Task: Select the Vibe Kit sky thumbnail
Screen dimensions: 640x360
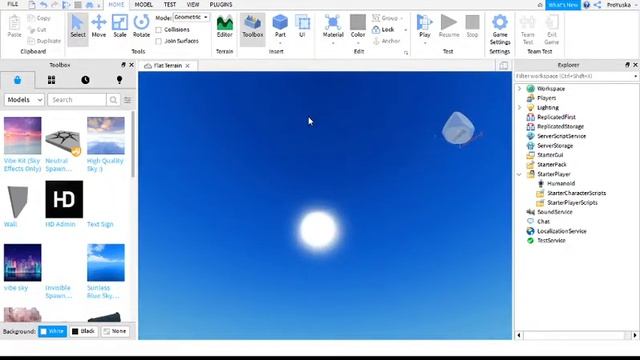Action: click(x=22, y=136)
